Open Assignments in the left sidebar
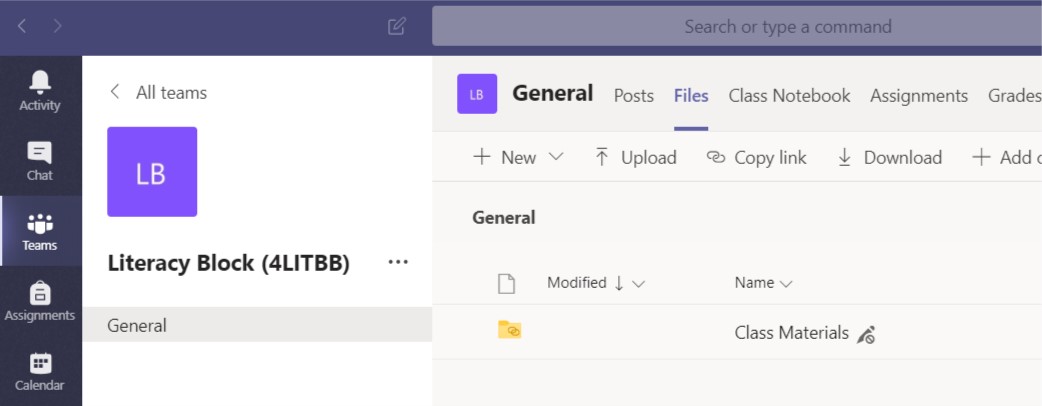The height and width of the screenshot is (406, 1042). pos(40,300)
